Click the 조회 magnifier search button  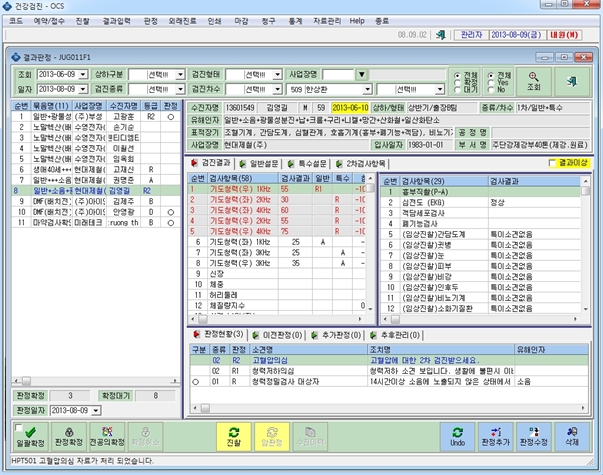click(x=534, y=81)
